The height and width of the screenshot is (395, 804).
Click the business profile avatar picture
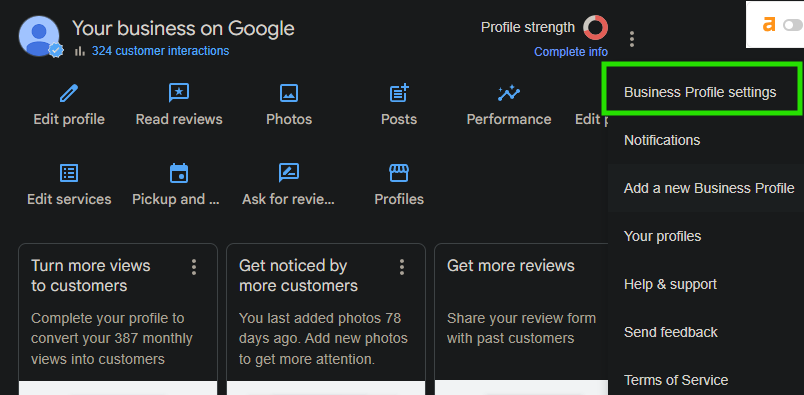(x=38, y=35)
